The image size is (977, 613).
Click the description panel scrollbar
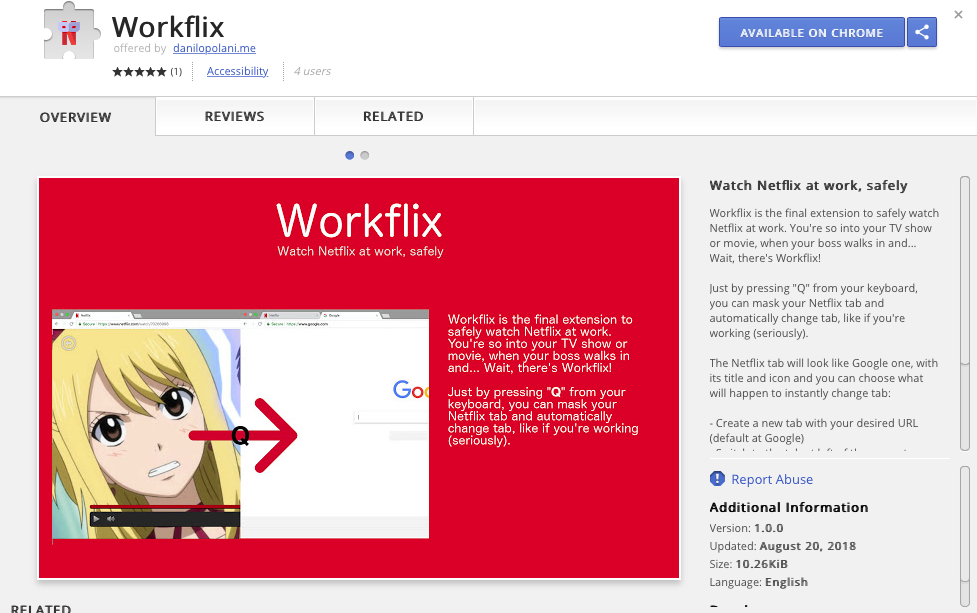[x=965, y=313]
